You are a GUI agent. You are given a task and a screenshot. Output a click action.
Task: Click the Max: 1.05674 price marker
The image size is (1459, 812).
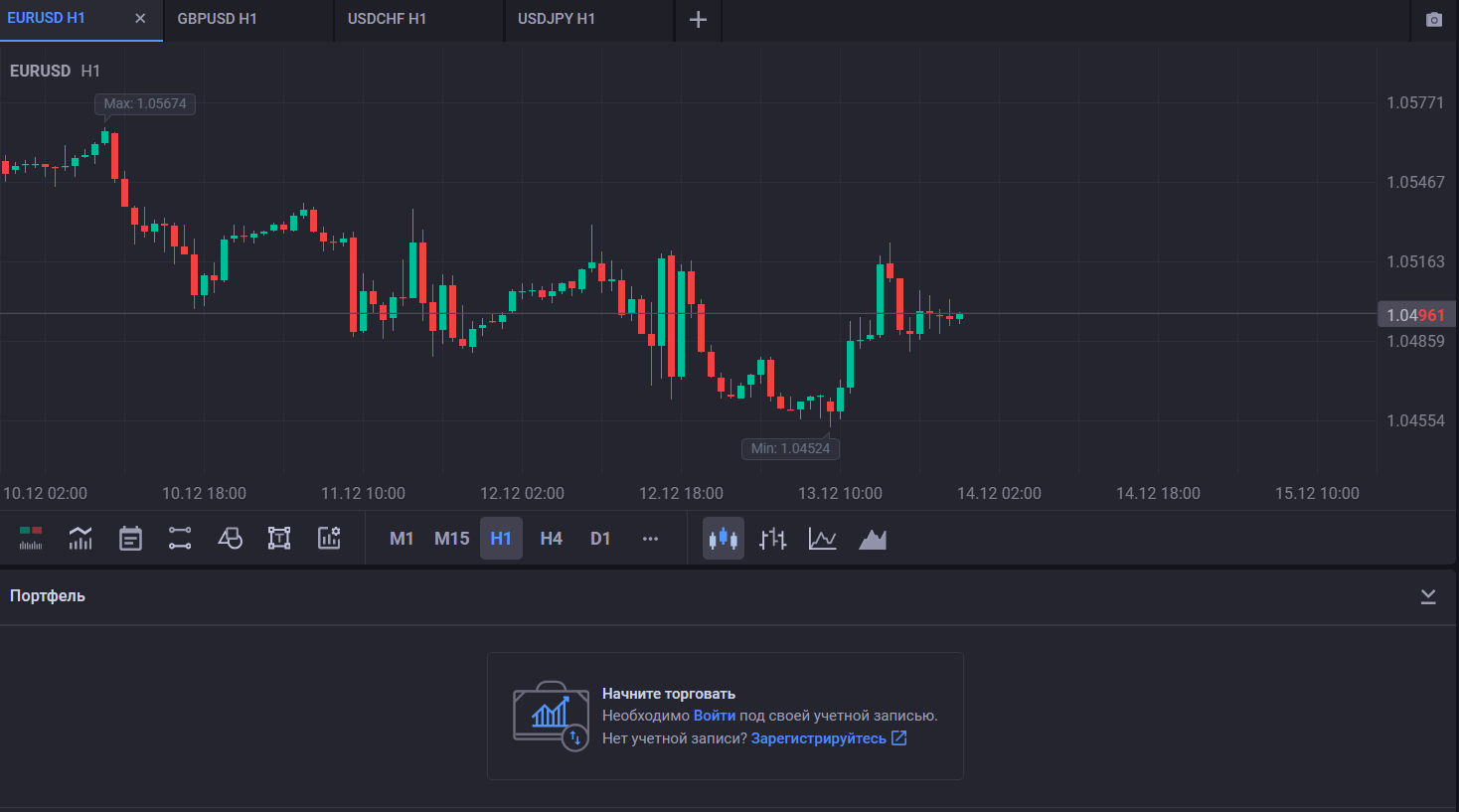pos(145,103)
